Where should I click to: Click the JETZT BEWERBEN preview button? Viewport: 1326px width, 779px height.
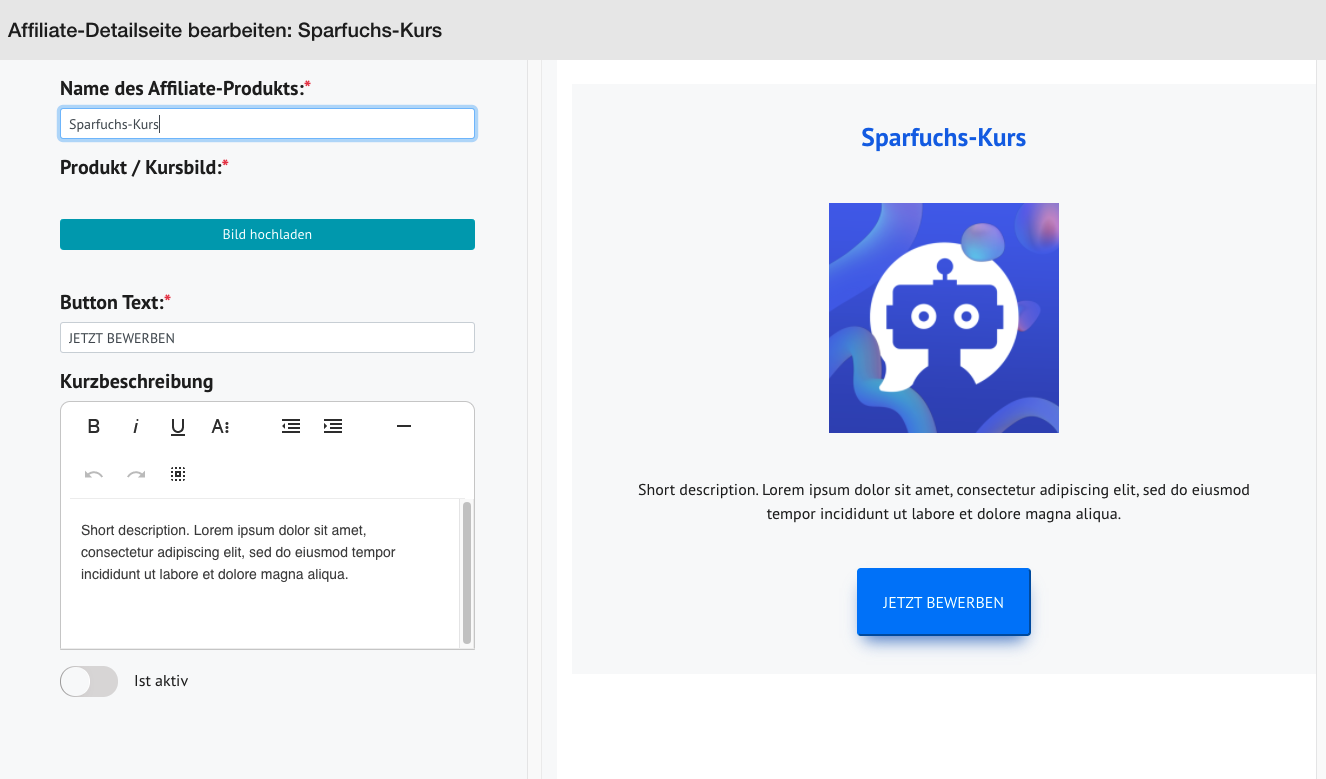(x=943, y=602)
